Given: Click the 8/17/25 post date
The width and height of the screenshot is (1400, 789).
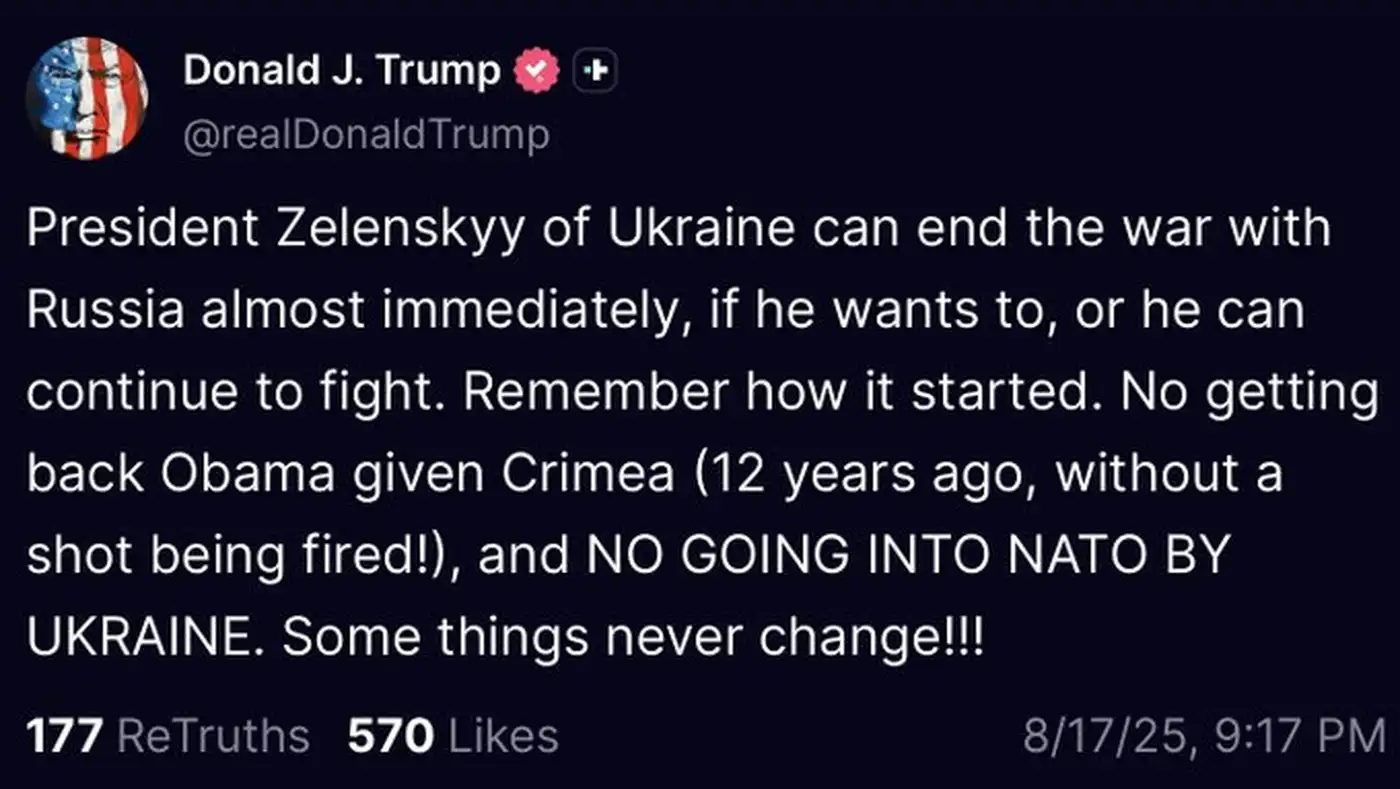Looking at the screenshot, I should click(1099, 738).
